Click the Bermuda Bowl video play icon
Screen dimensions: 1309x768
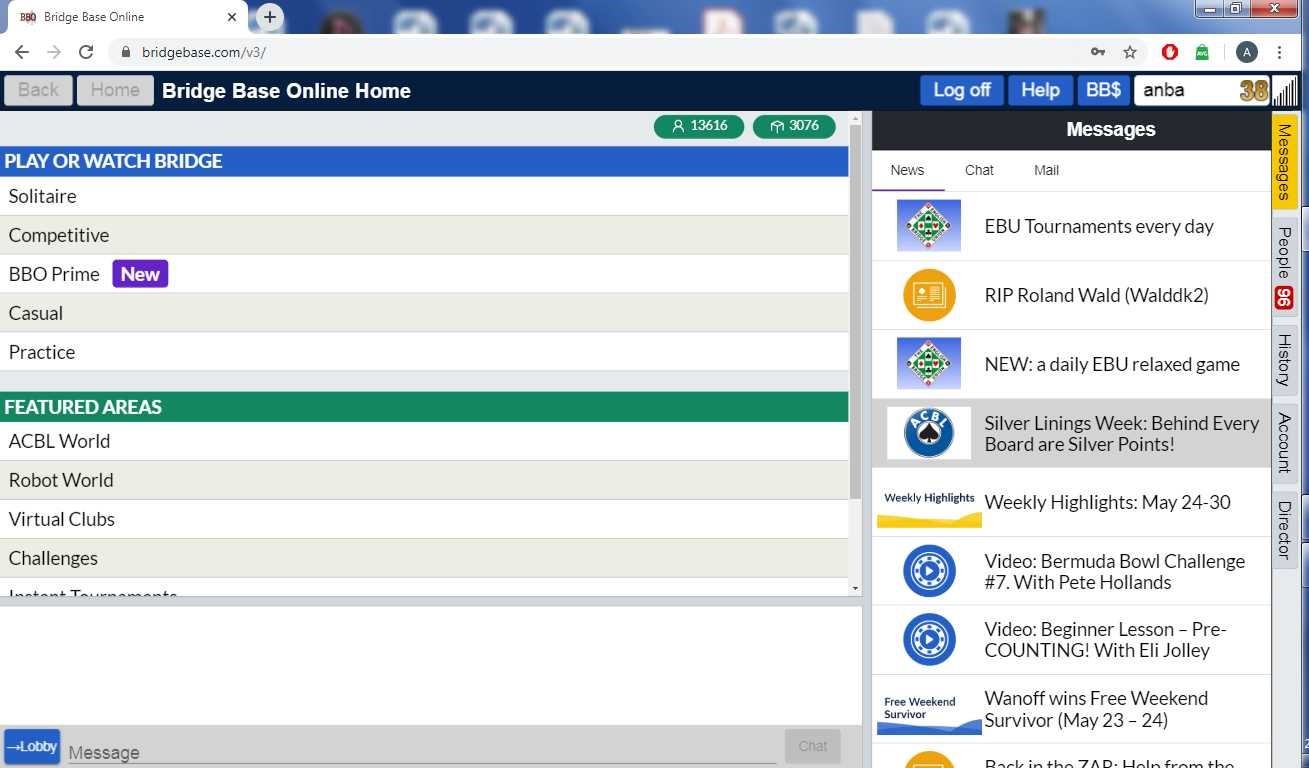pyautogui.click(x=928, y=571)
